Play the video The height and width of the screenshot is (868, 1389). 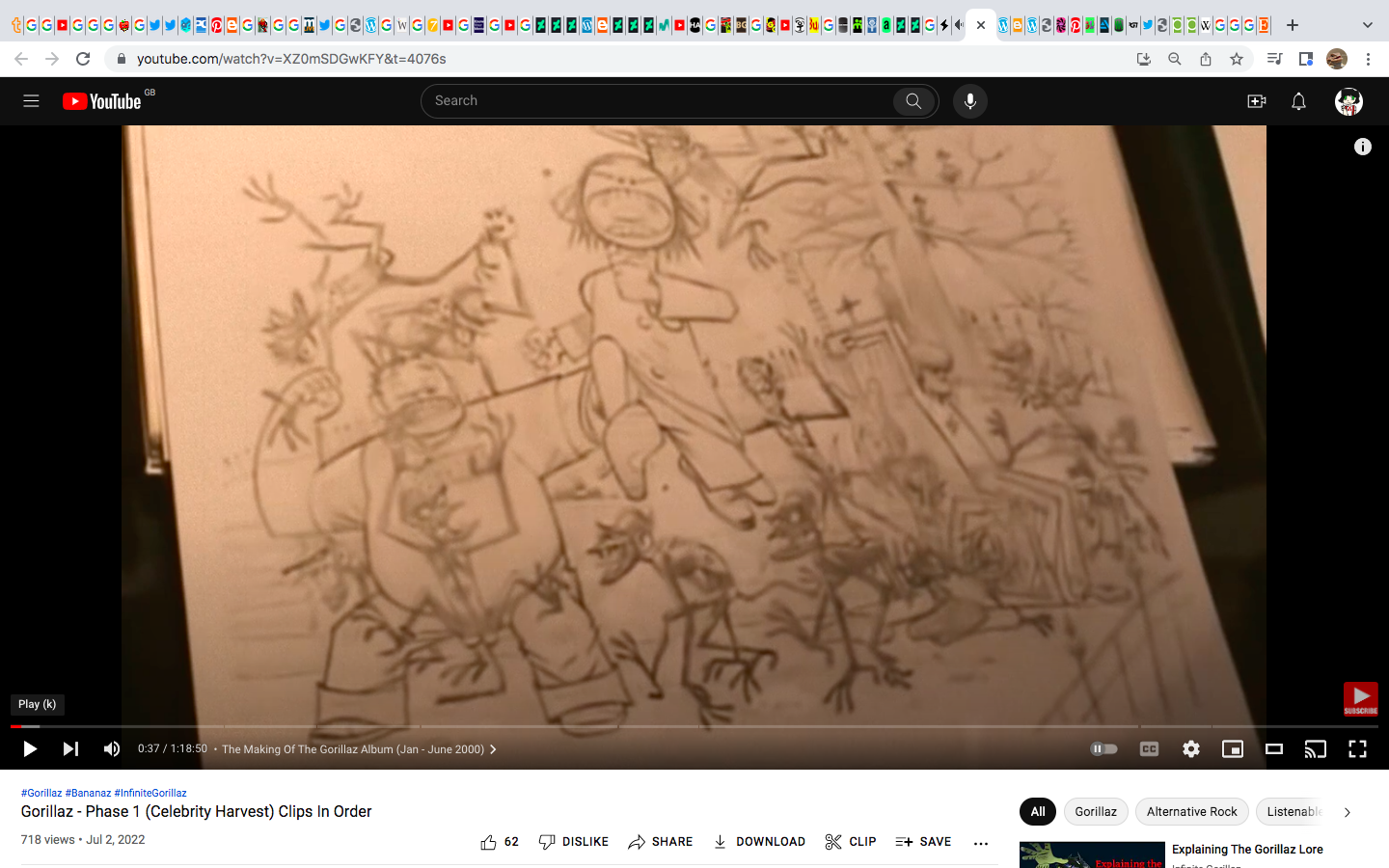[x=30, y=749]
